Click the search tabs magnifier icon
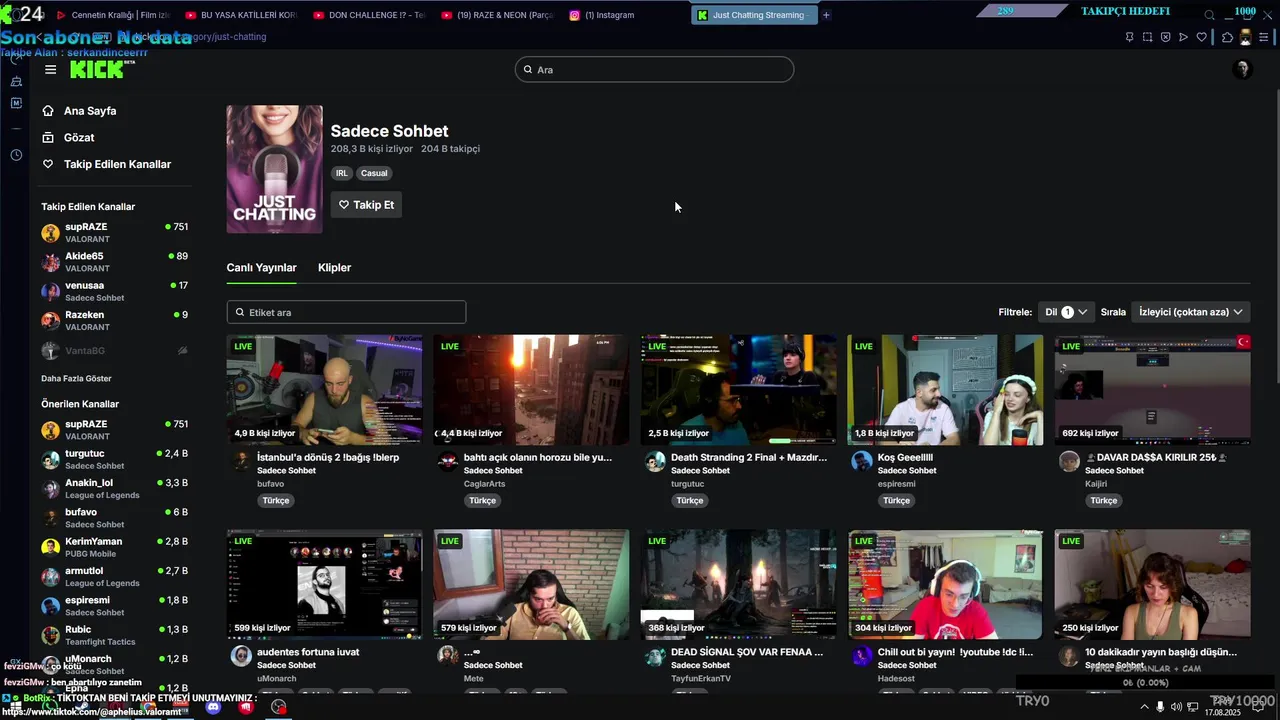1280x720 pixels. point(1209,15)
